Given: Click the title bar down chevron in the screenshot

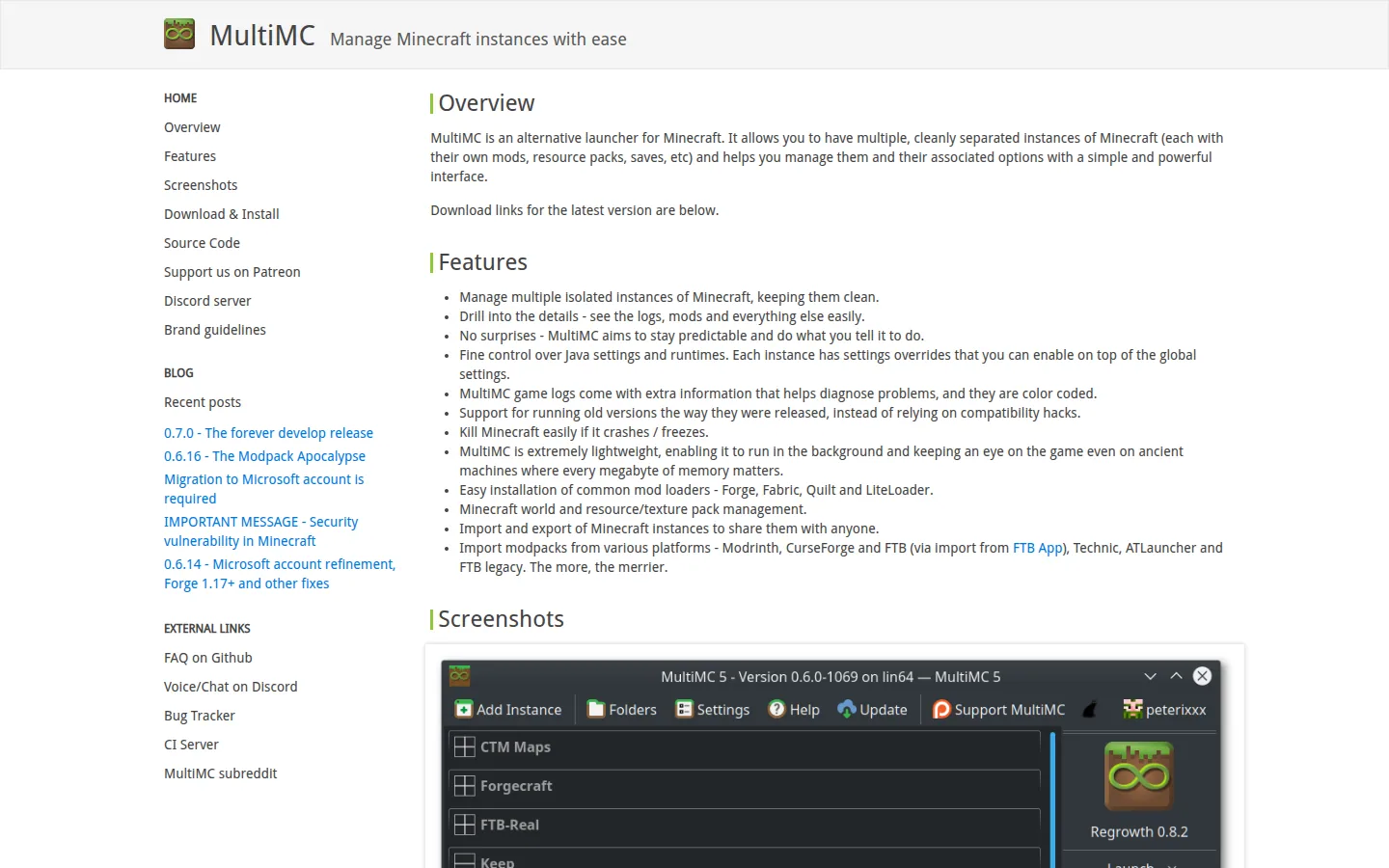Looking at the screenshot, I should [x=1150, y=676].
